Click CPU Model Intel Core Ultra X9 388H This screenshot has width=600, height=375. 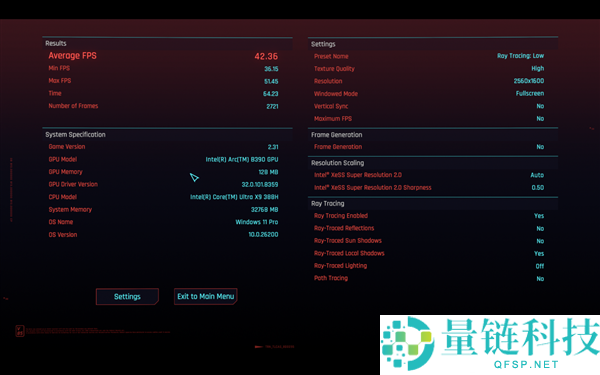234,197
